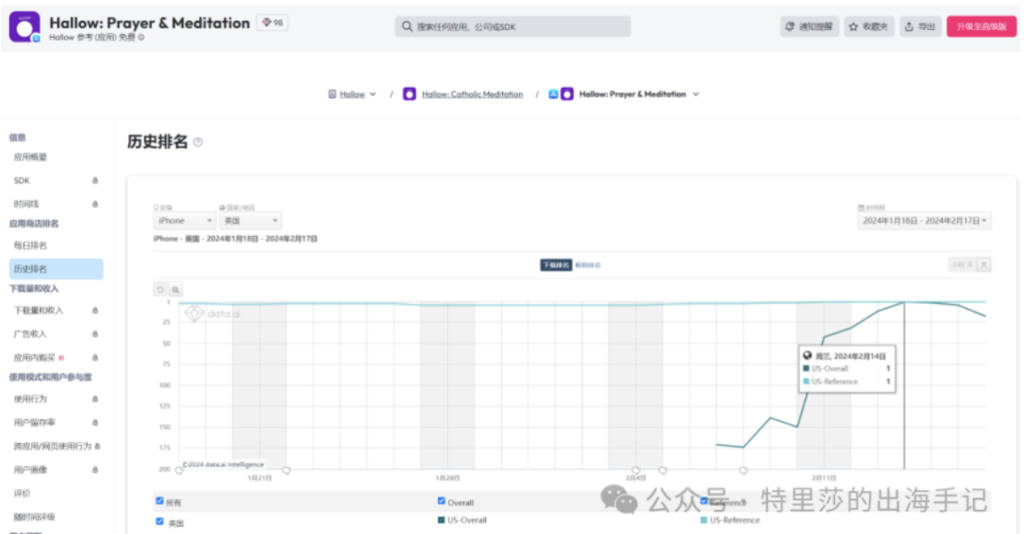
Task: Click the star favorites icon button
Action: pos(853,27)
